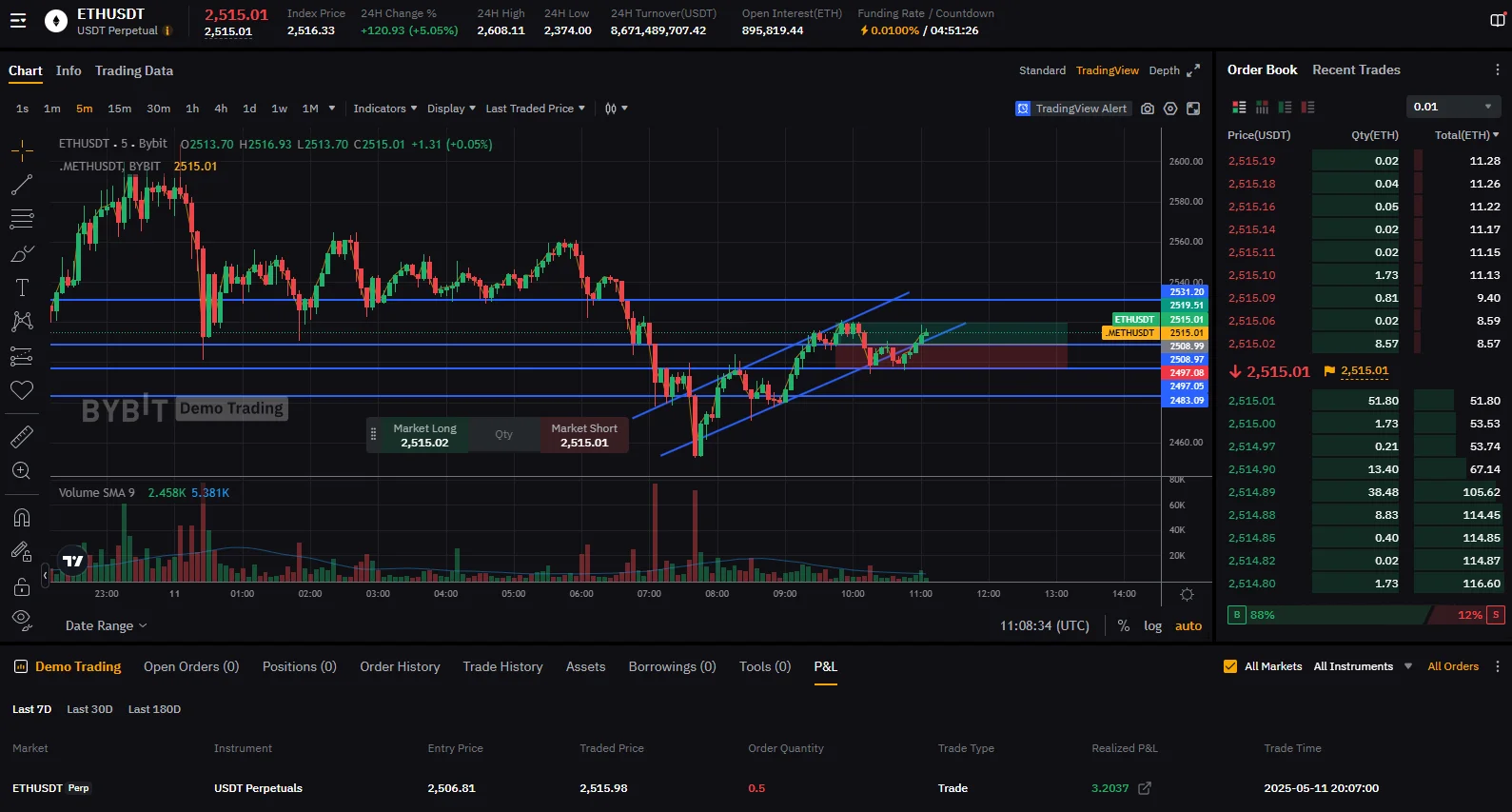Enter fullscreen chart mode in the toolbar
Screen dimensions: 1512x812
coord(1193,109)
